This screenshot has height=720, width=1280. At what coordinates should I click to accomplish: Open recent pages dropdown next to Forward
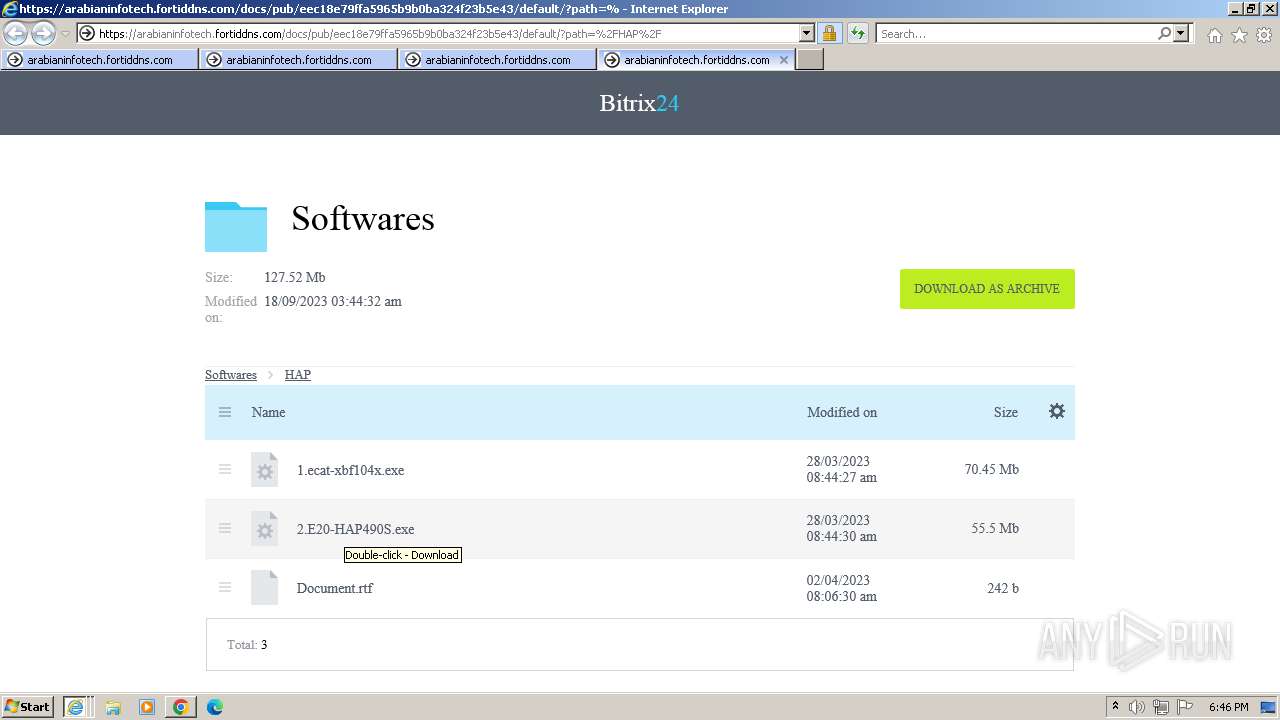(x=65, y=34)
